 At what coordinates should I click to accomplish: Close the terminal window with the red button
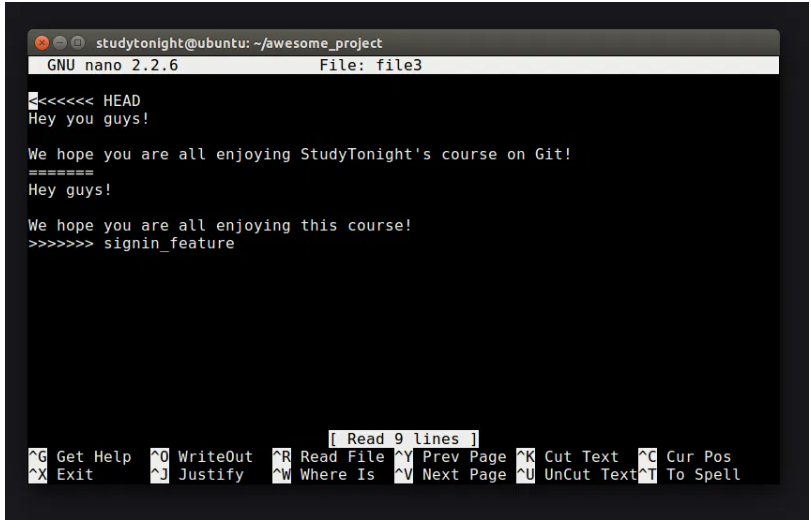42,44
